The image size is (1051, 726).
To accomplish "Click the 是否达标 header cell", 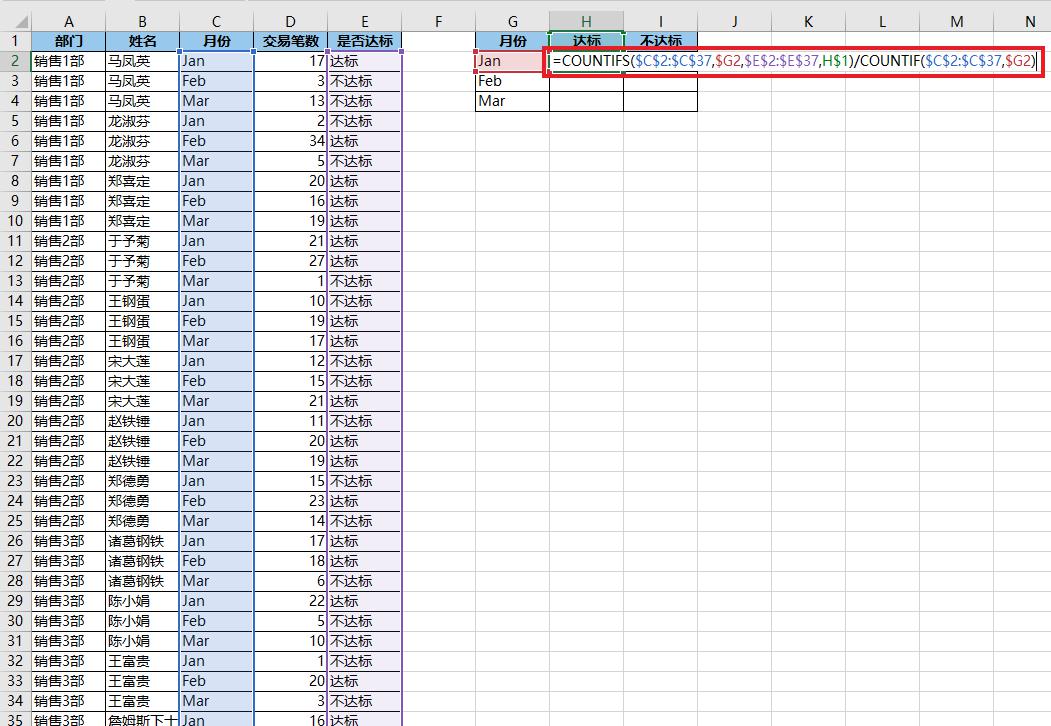I will click(x=365, y=41).
